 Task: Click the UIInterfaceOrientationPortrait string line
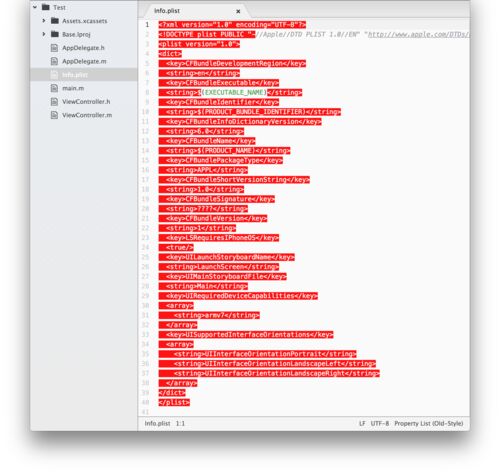coord(257,354)
